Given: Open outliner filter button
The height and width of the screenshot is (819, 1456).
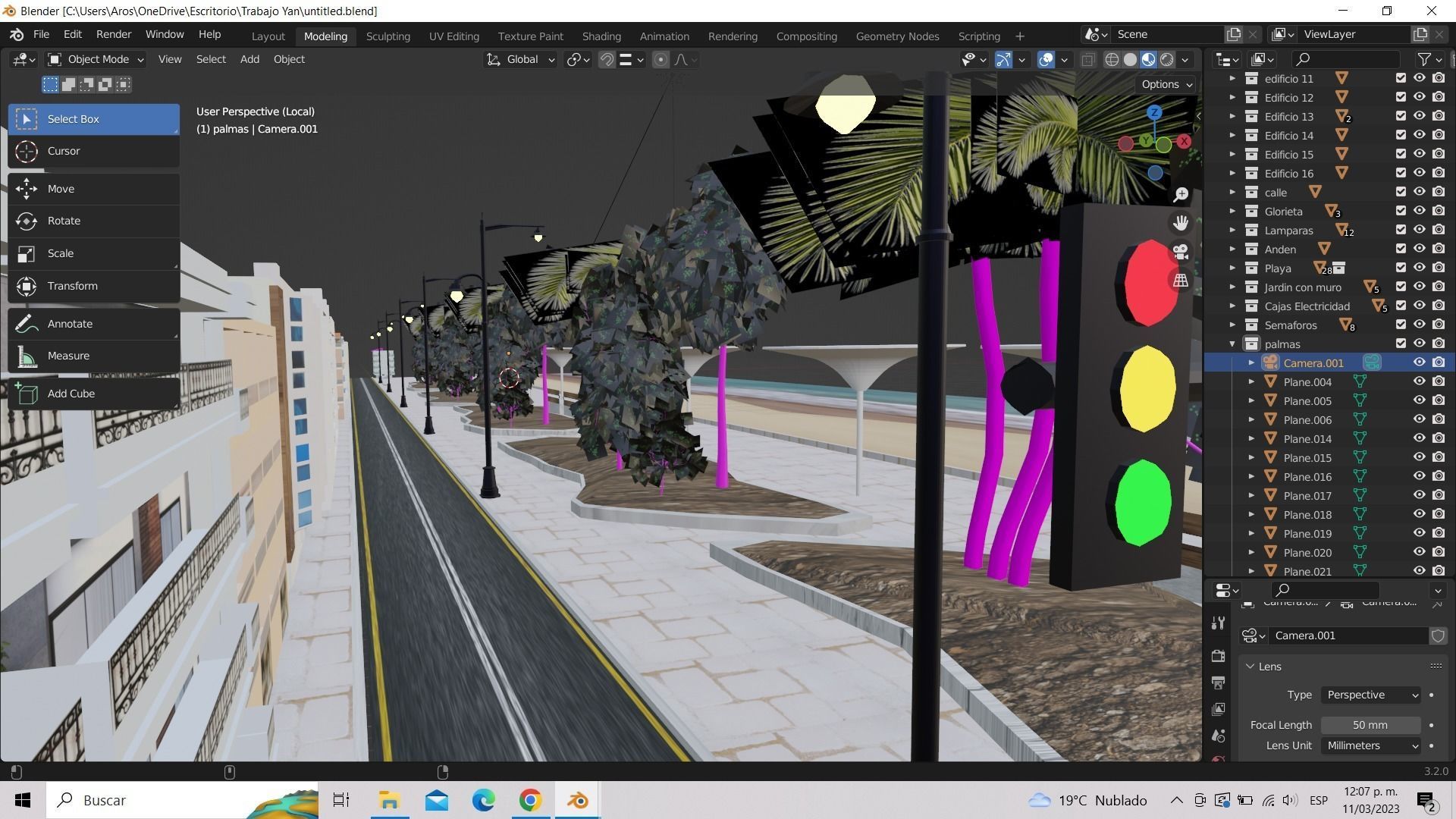Looking at the screenshot, I should pos(1429,60).
